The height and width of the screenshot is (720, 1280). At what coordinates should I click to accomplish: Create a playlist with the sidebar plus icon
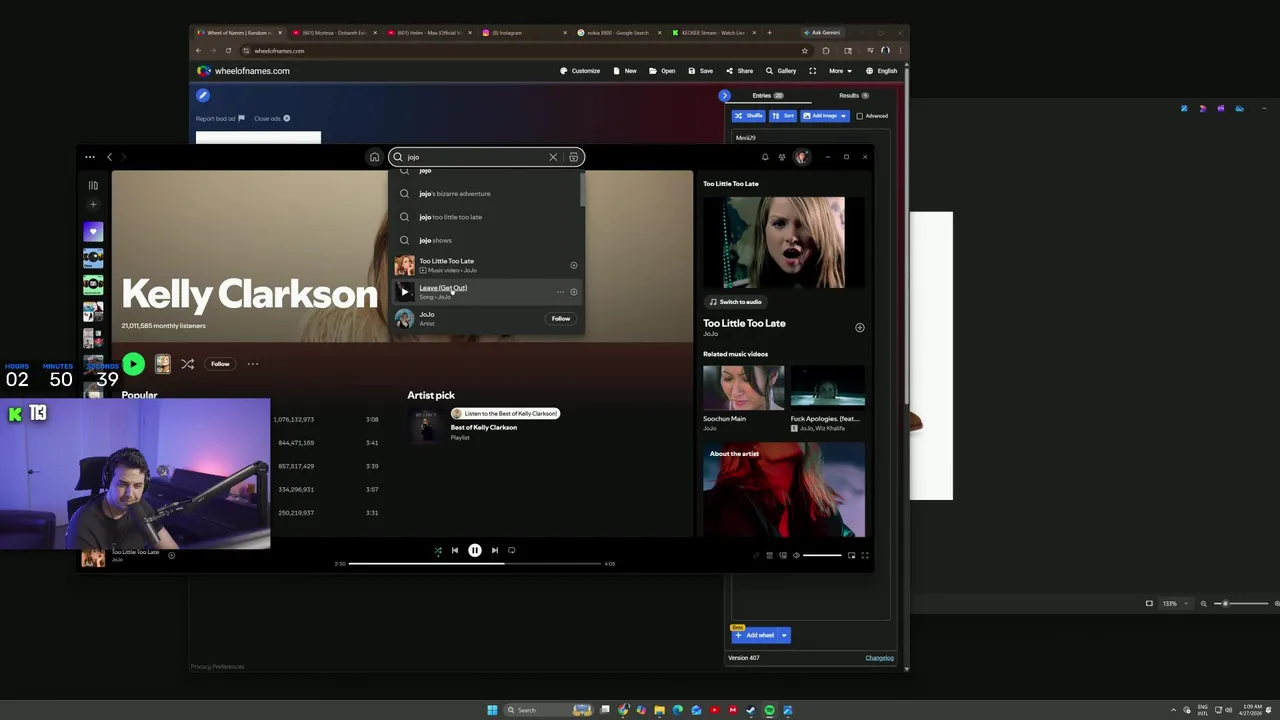point(93,205)
